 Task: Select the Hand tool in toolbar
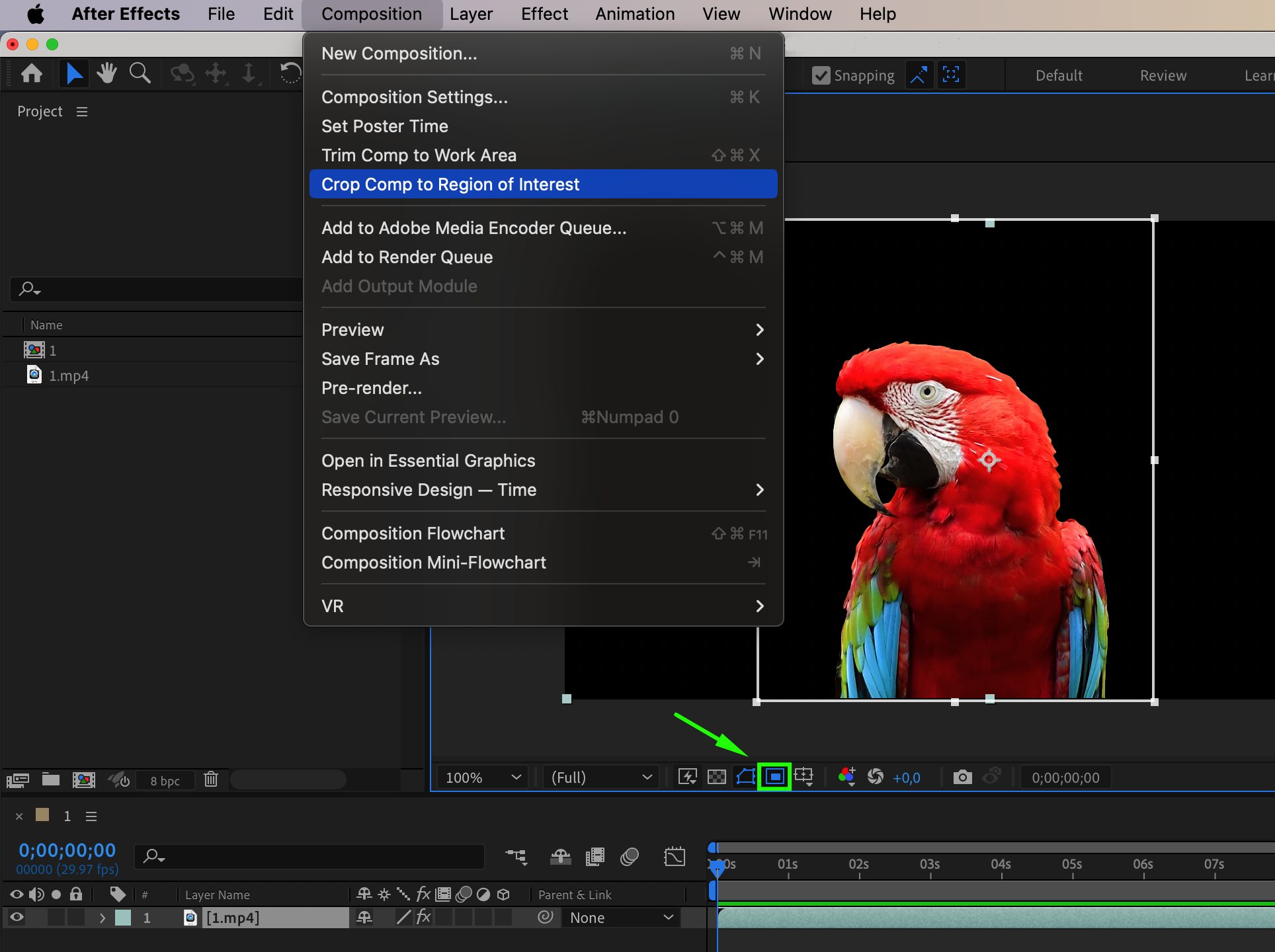[x=106, y=73]
